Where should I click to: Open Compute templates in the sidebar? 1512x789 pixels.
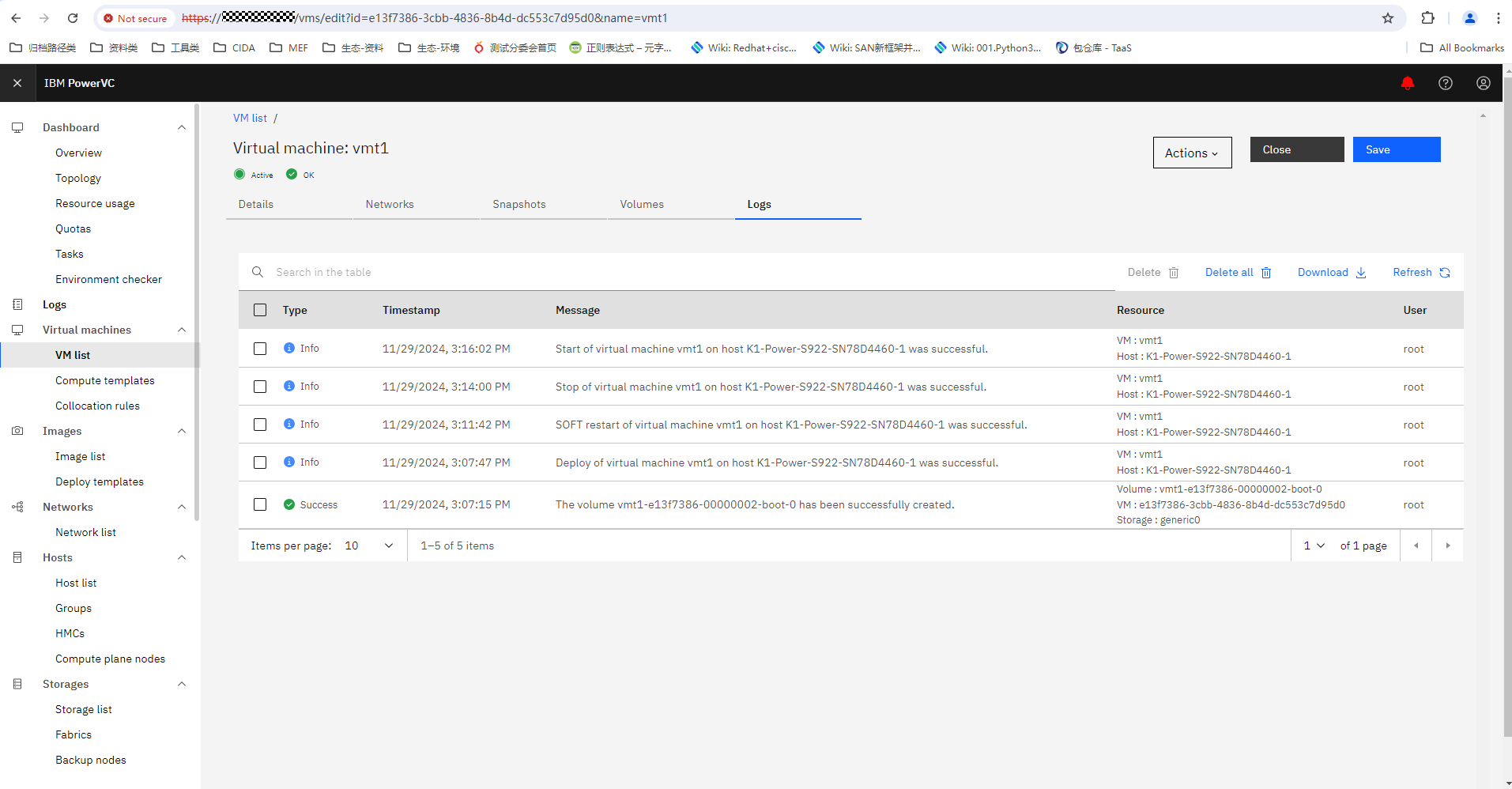(105, 380)
